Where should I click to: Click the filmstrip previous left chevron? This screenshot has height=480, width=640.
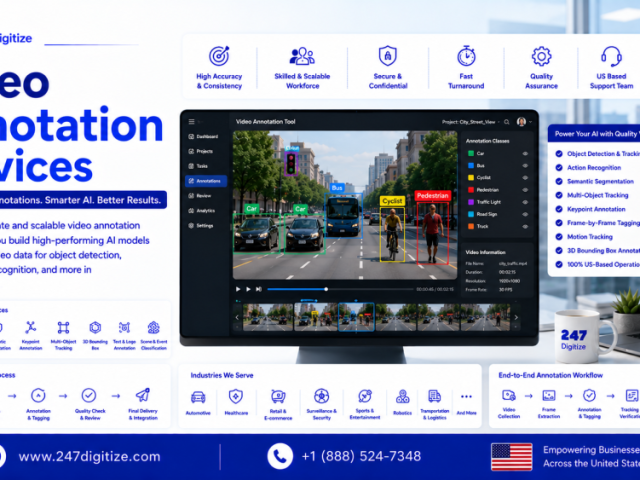point(237,317)
